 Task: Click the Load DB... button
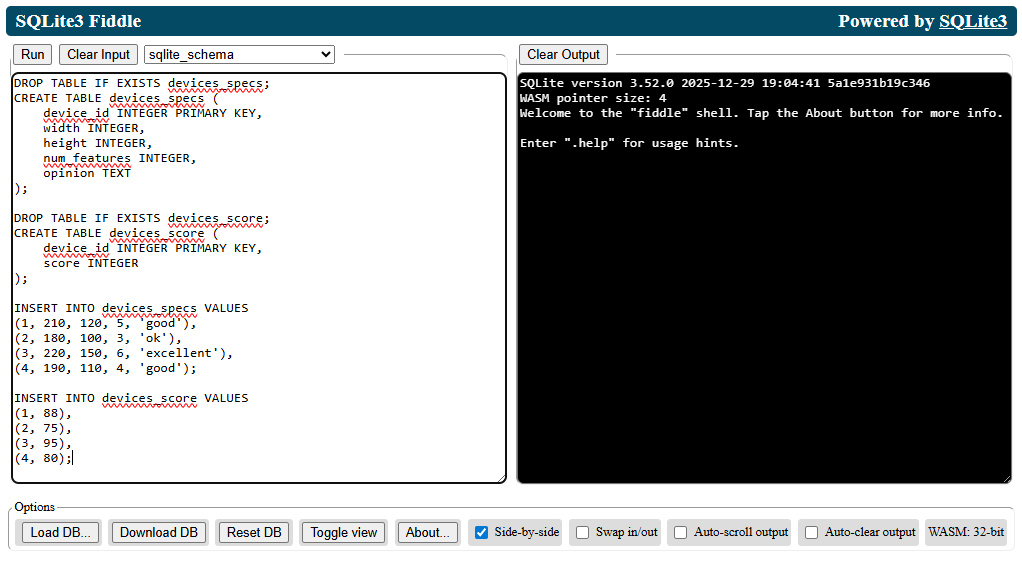point(61,532)
